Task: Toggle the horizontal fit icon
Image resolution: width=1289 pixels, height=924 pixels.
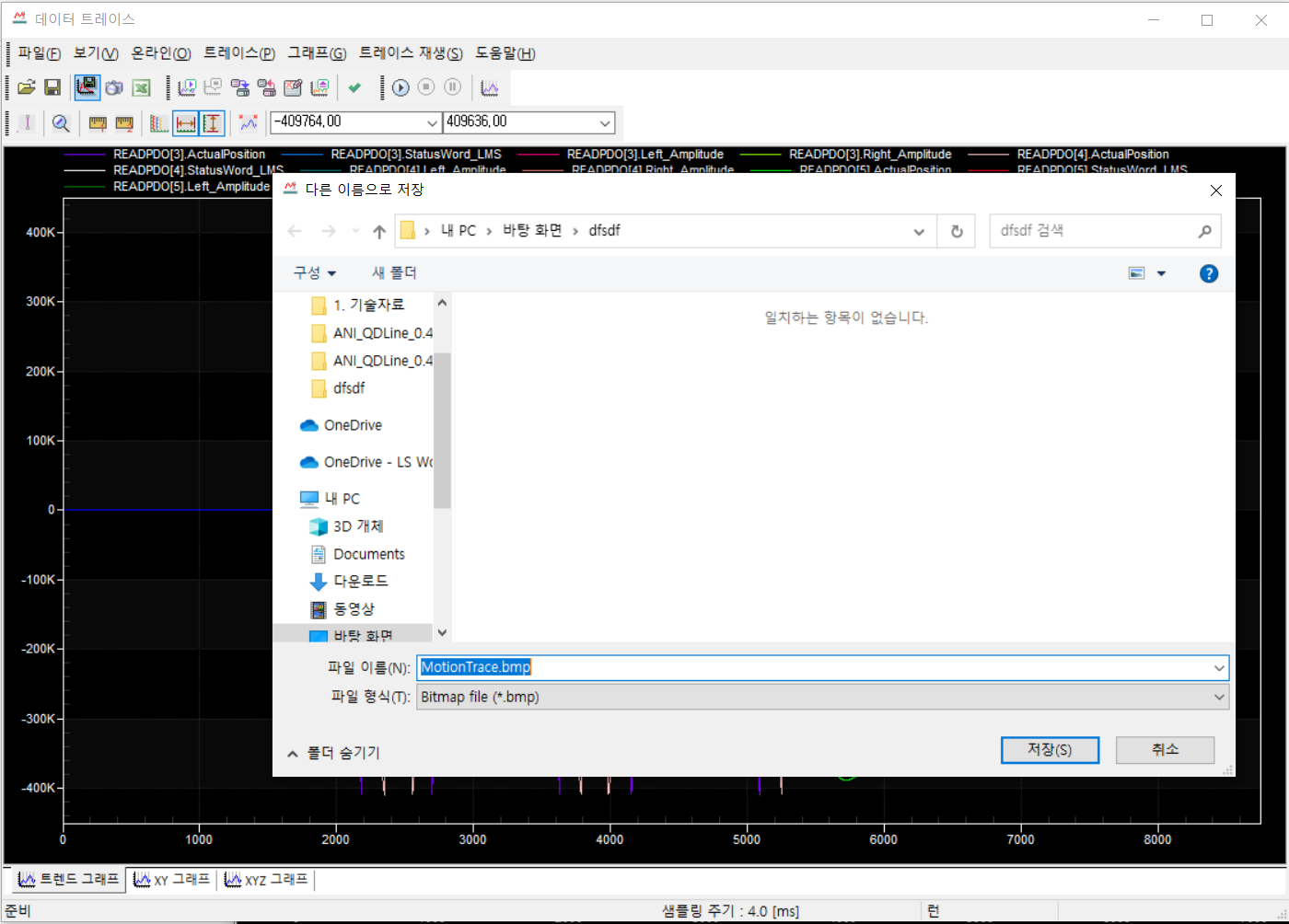Action: click(x=185, y=122)
